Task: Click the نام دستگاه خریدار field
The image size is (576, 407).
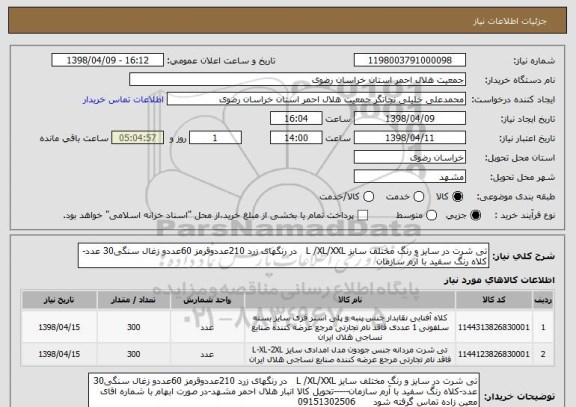Action: coord(298,80)
